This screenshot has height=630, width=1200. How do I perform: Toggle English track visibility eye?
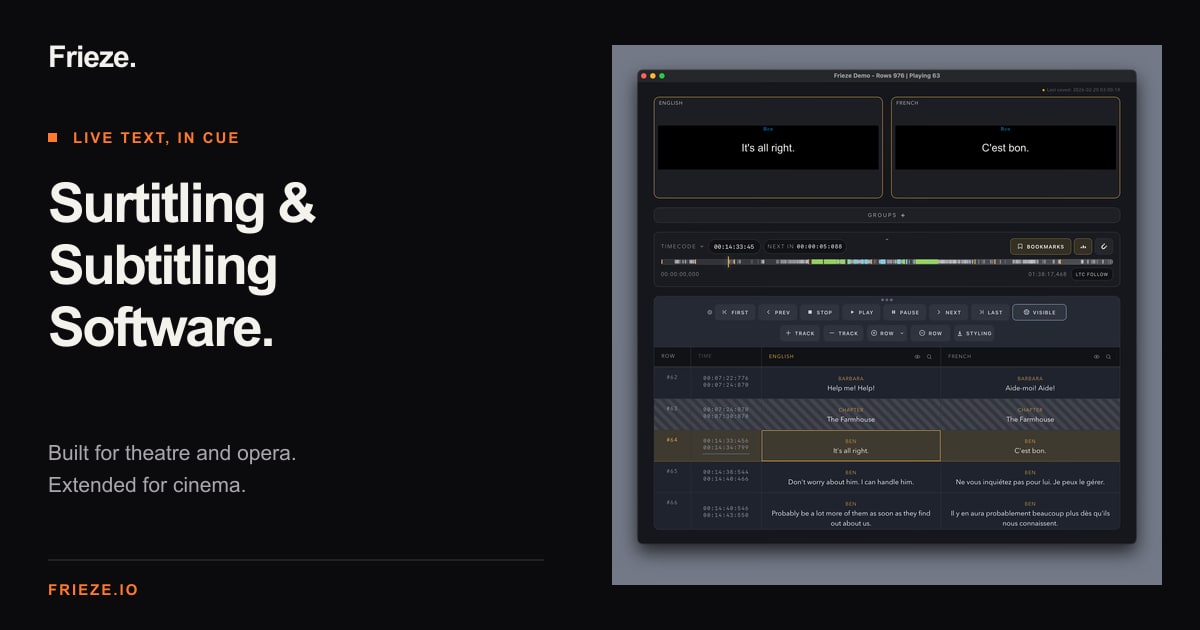point(917,356)
